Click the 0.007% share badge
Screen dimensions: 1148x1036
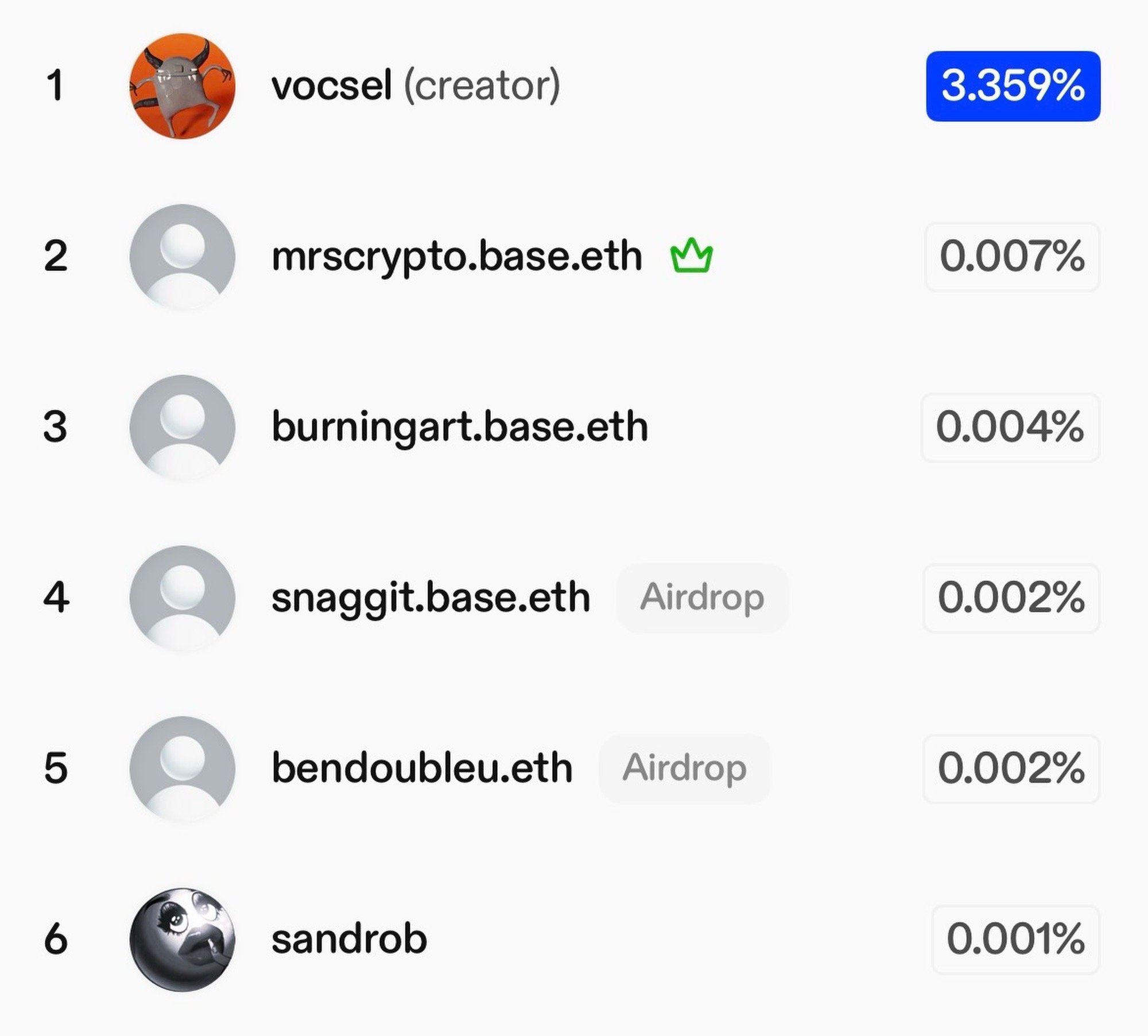1013,257
